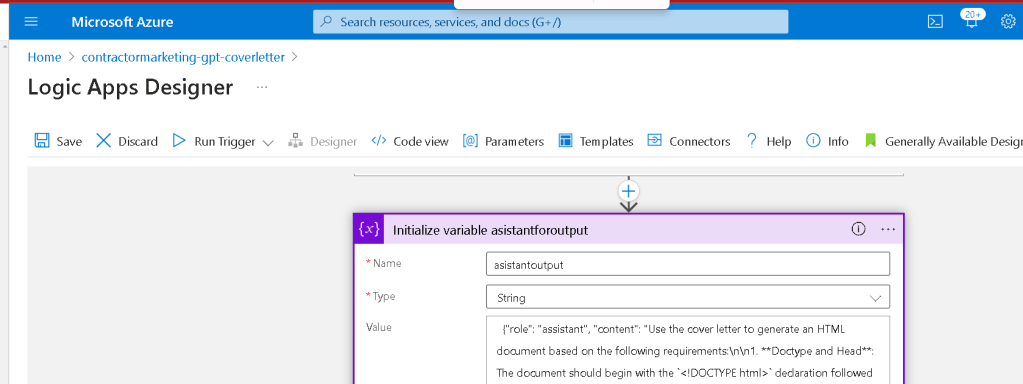Open the Type dropdown showing String
The height and width of the screenshot is (384, 1023).
[x=688, y=297]
